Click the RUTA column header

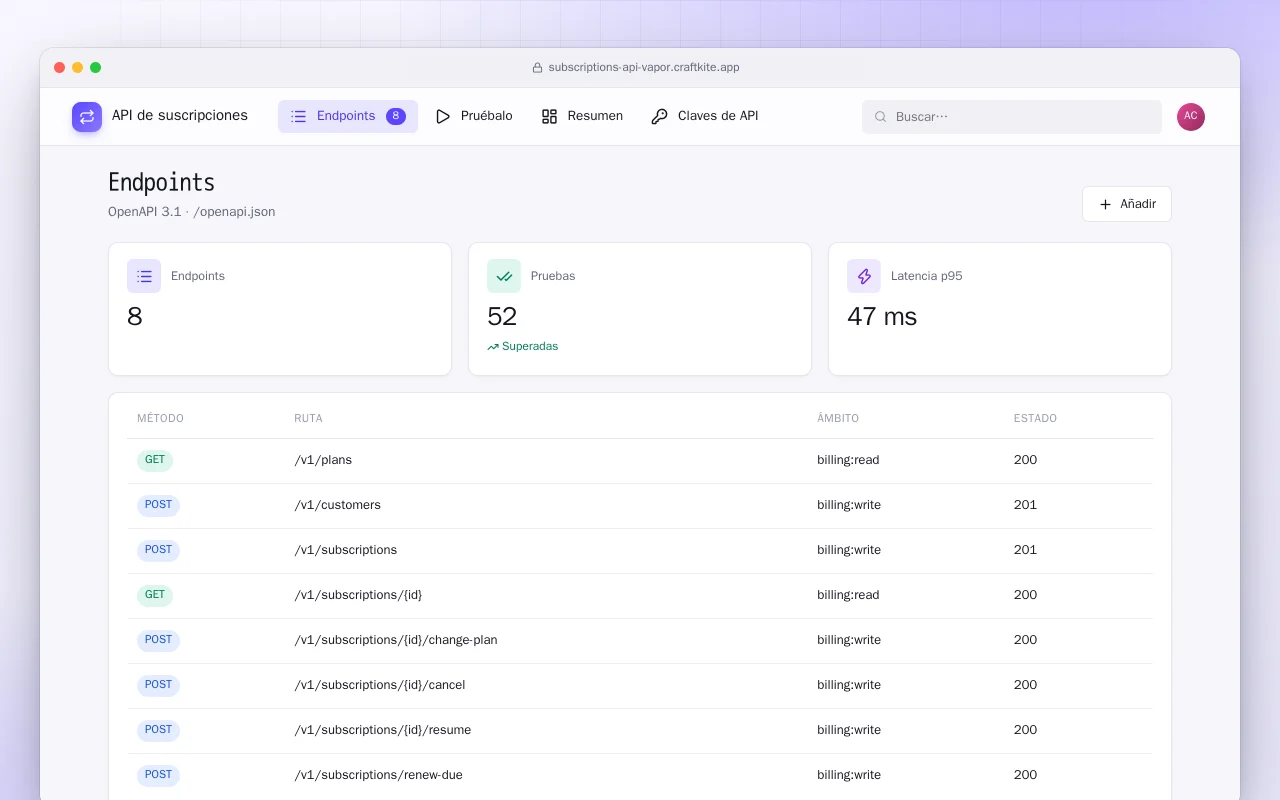308,418
